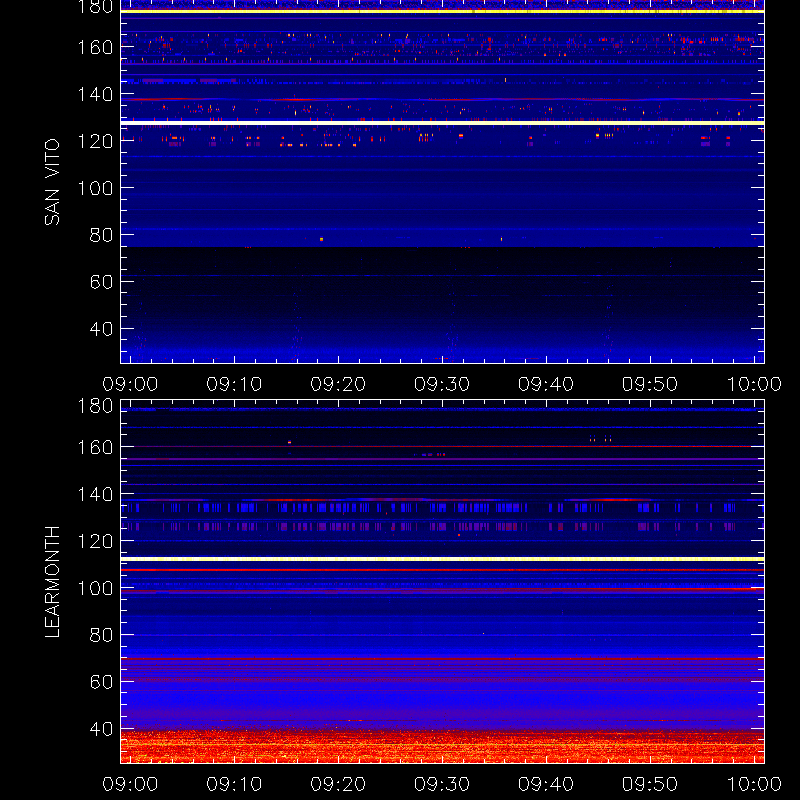Click the 09:00 time label under Learmonth plot

(130, 784)
